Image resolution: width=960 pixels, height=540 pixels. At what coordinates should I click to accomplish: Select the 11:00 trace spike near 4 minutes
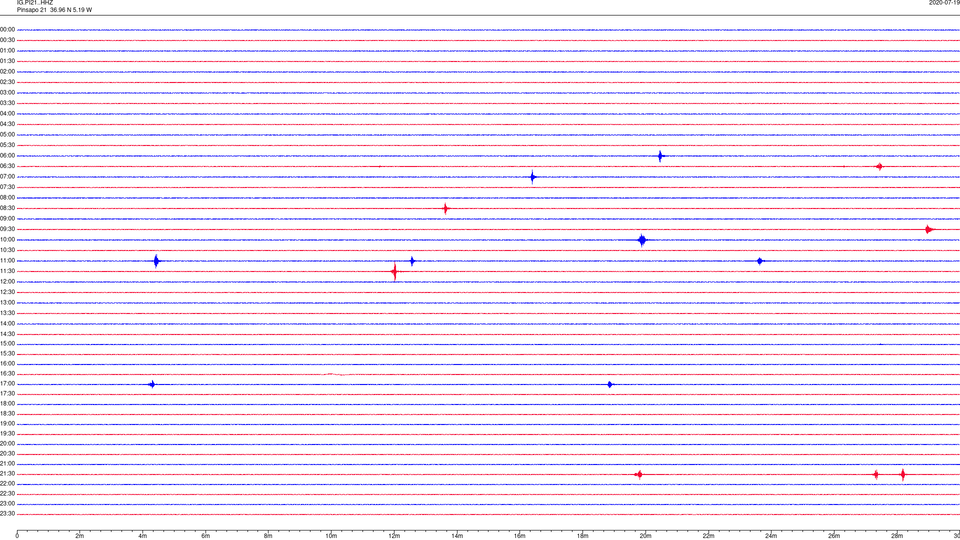(157, 261)
